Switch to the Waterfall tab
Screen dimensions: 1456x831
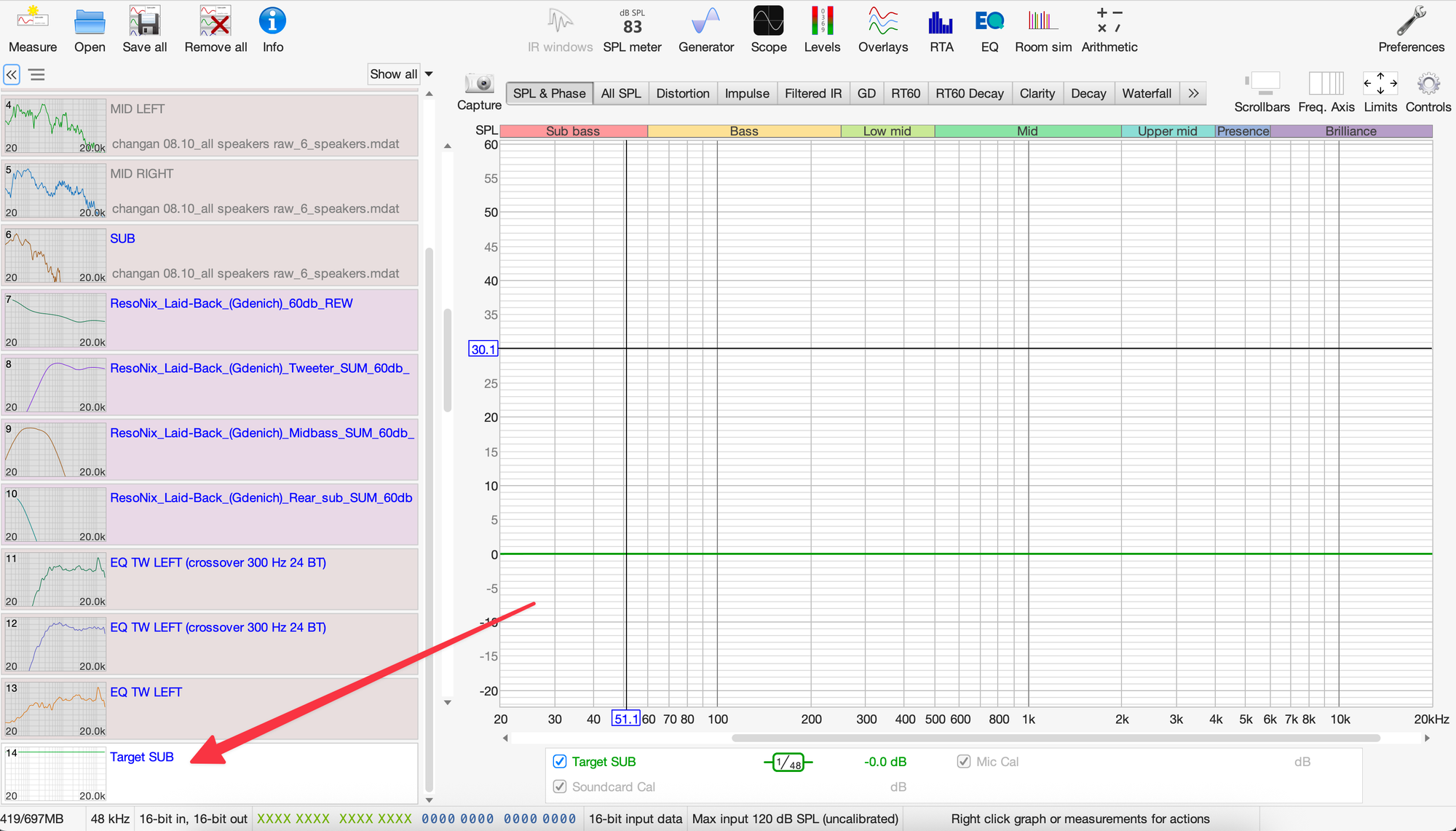click(1146, 93)
